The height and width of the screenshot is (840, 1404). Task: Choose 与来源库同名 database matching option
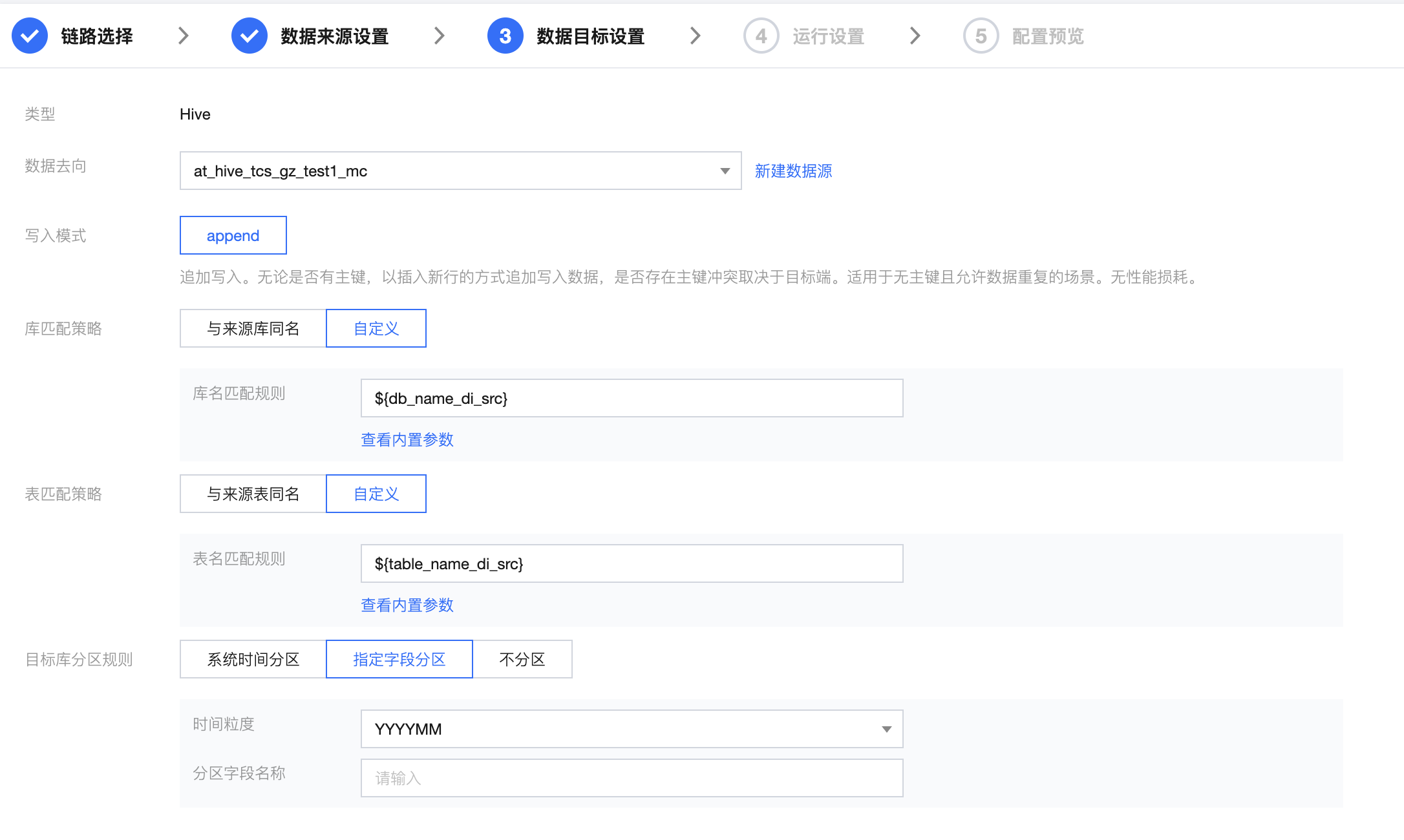(253, 329)
